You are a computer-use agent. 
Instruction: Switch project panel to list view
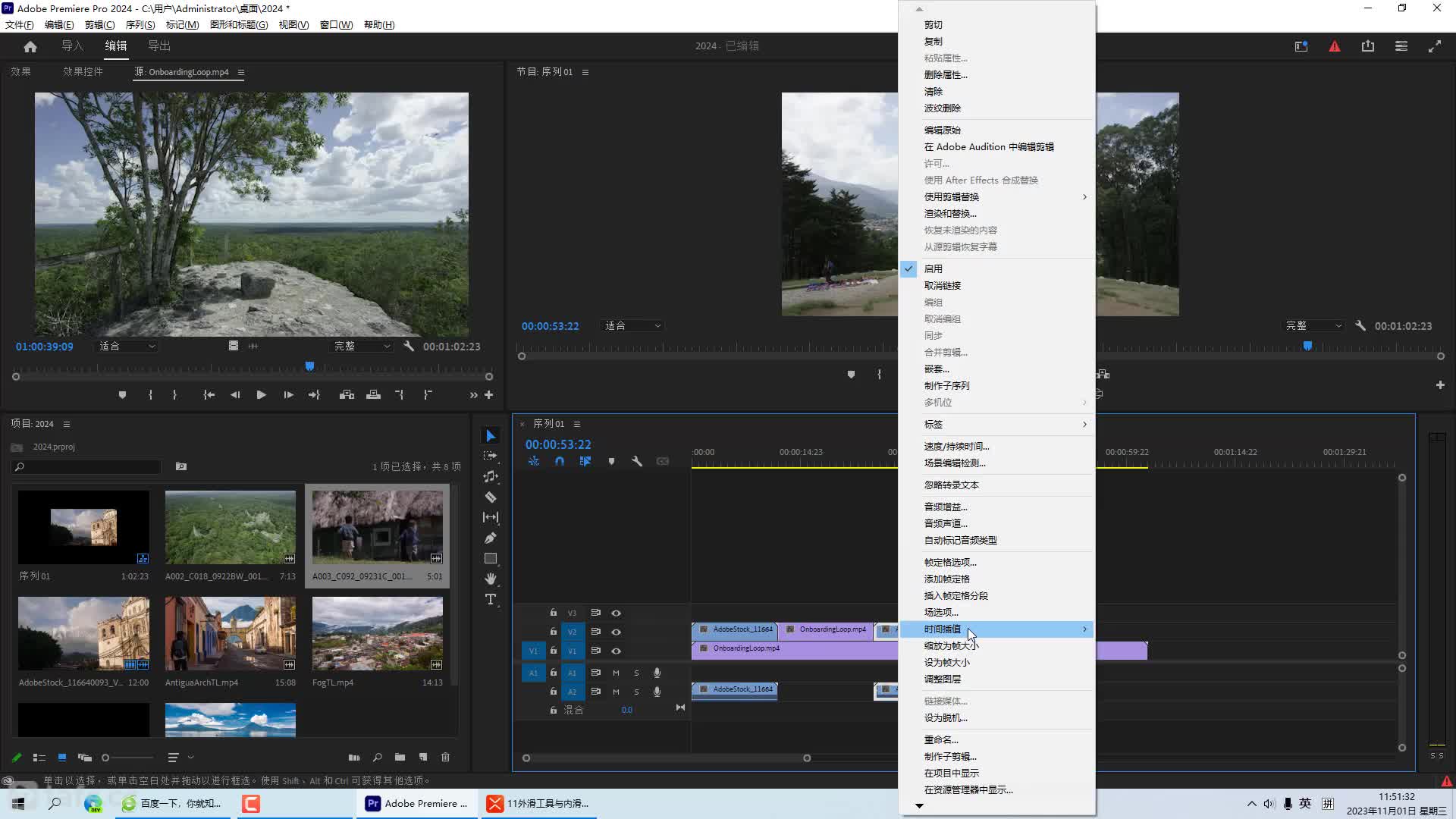point(39,757)
